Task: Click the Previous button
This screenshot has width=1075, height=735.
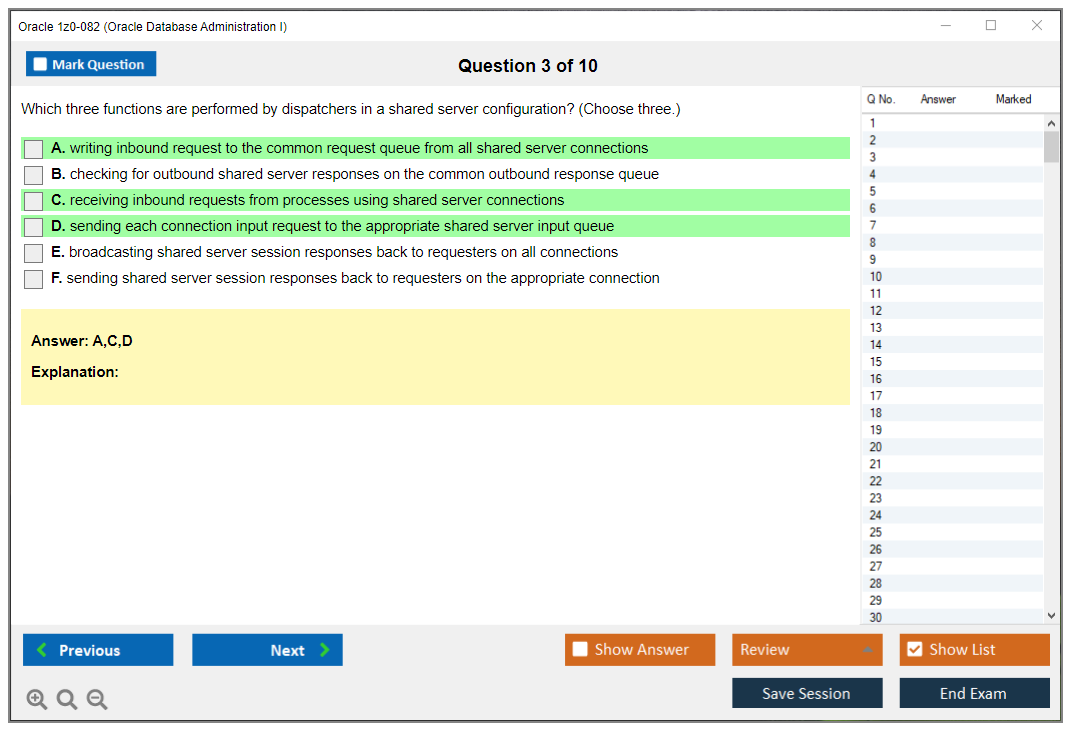Action: coord(97,650)
